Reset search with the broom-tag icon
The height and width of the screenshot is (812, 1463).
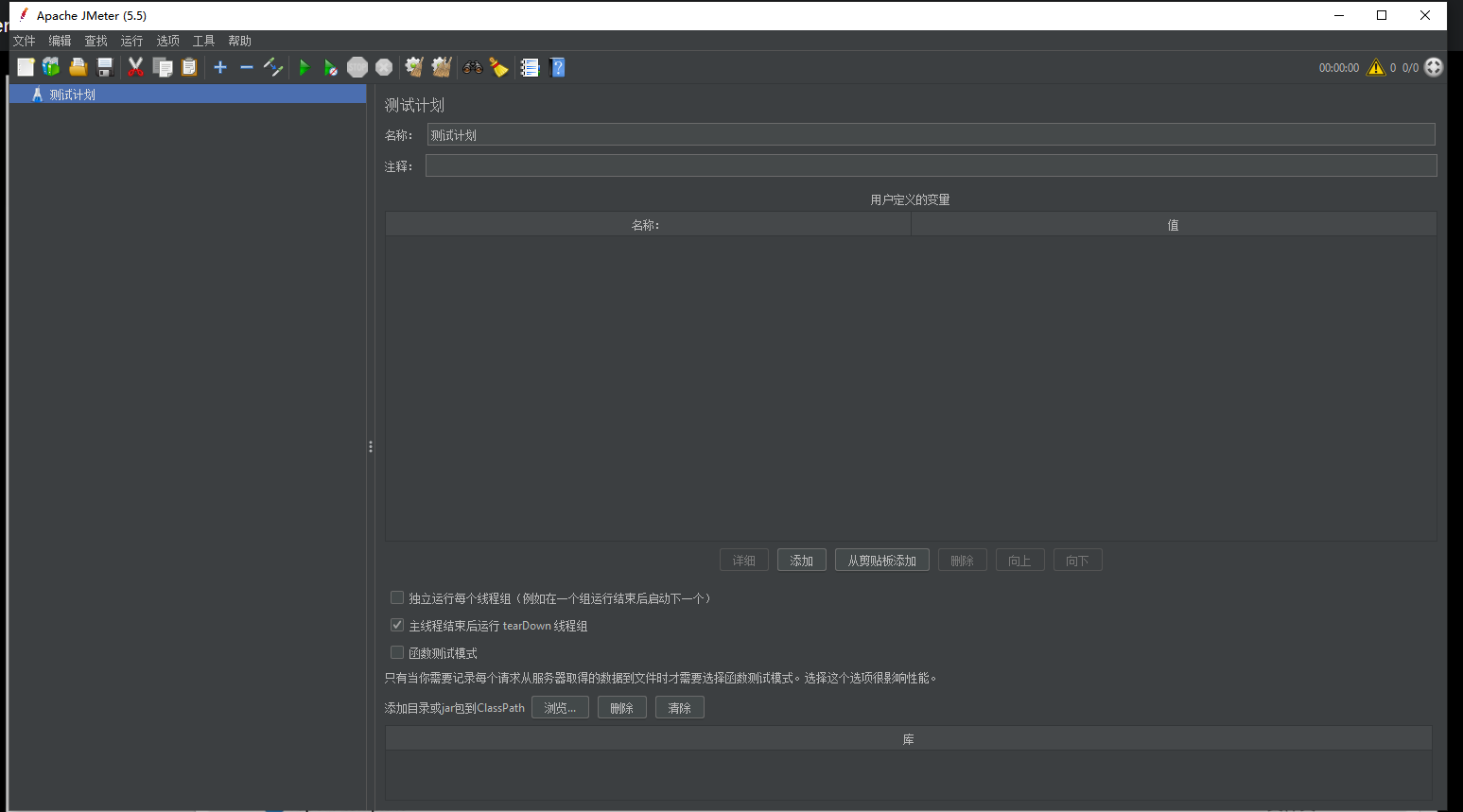tap(498, 67)
